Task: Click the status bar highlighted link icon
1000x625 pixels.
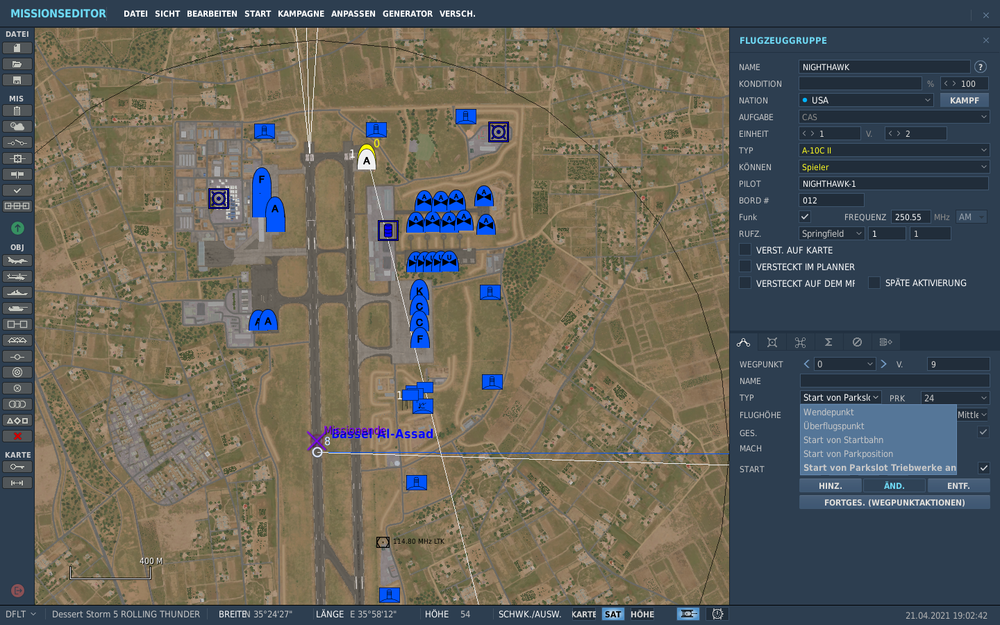Action: coord(688,614)
